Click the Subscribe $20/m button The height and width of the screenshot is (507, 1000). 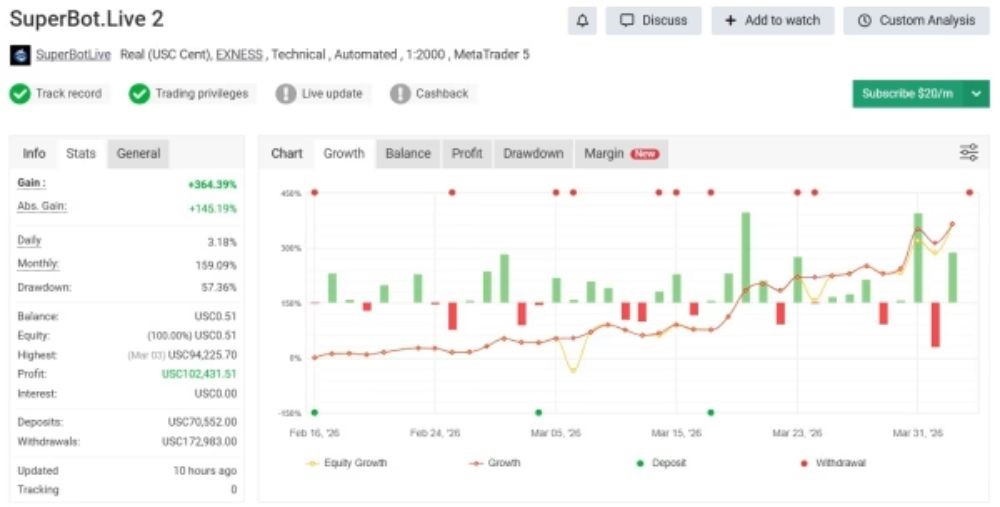tap(908, 94)
